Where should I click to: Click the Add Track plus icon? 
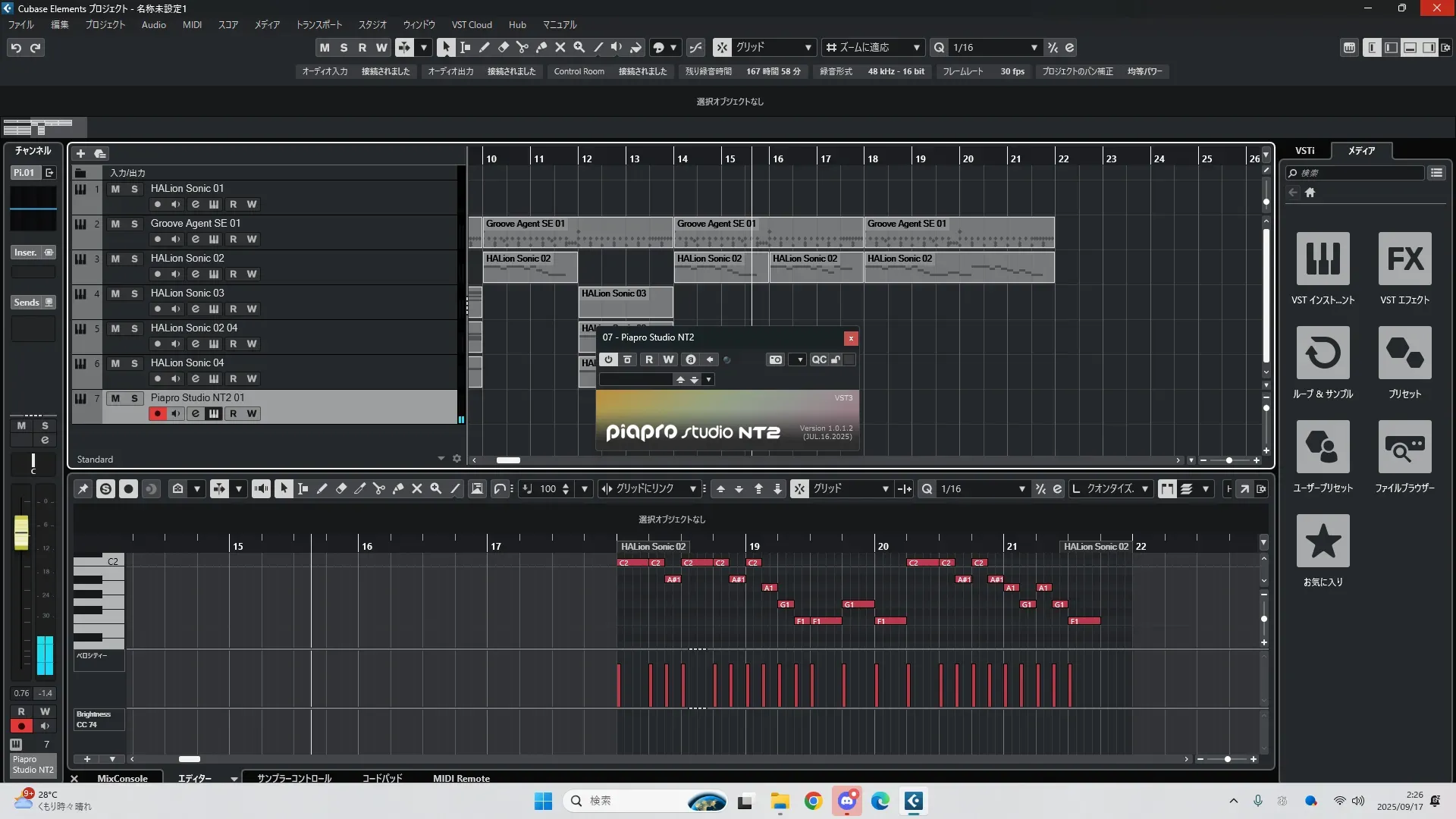80,153
